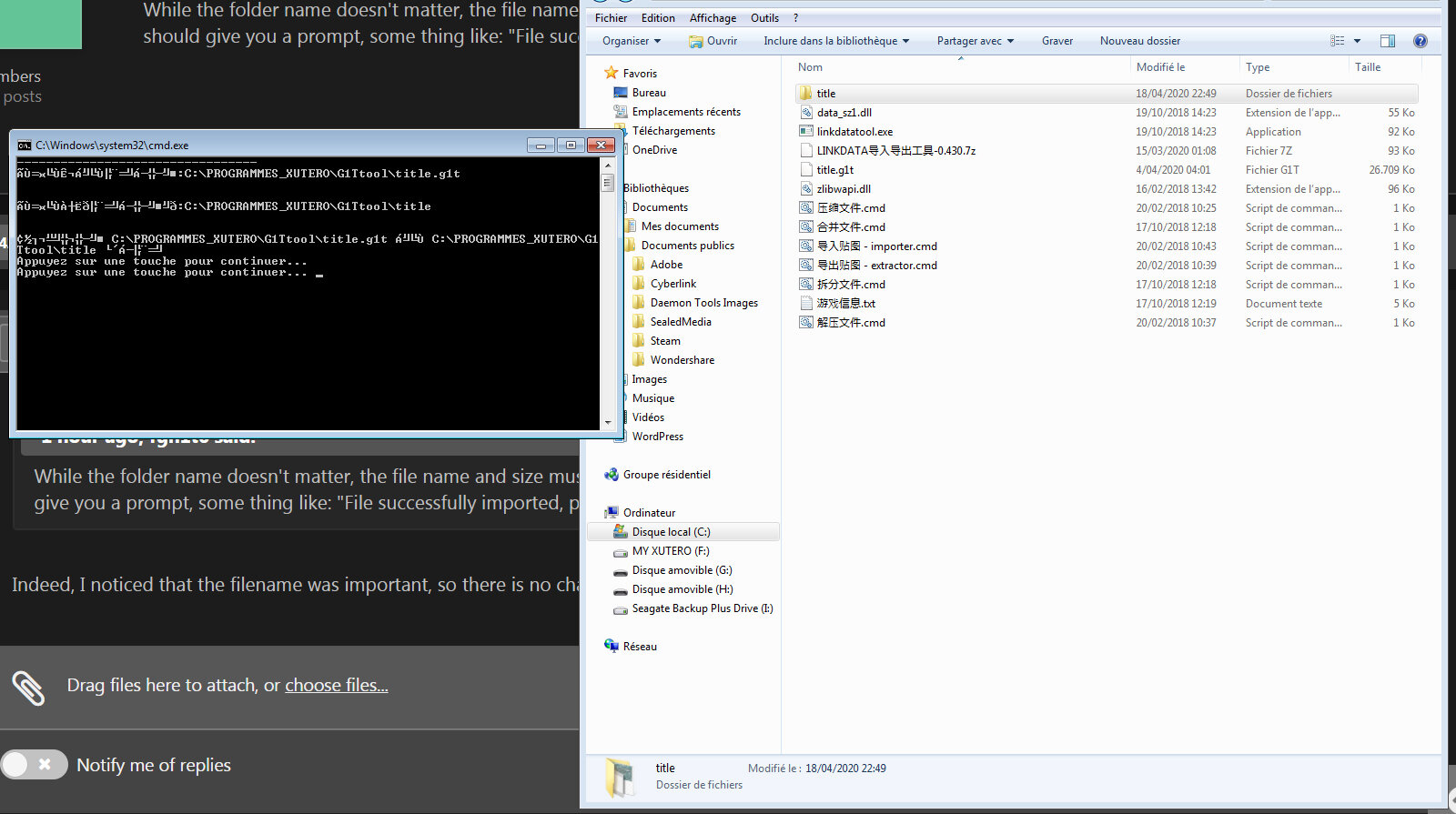Select Cyberlink folder in tree
The image size is (1456, 814).
(x=673, y=284)
